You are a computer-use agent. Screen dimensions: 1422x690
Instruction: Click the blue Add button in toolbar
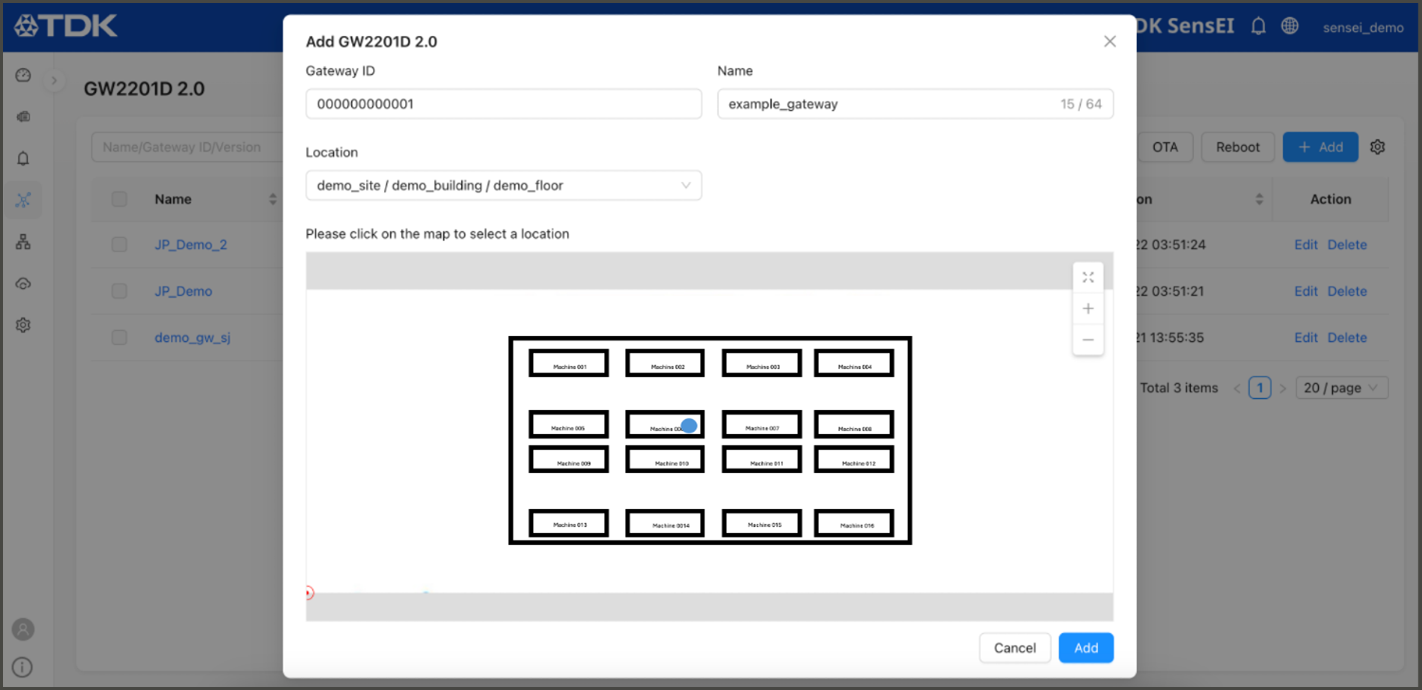pyautogui.click(x=1320, y=147)
